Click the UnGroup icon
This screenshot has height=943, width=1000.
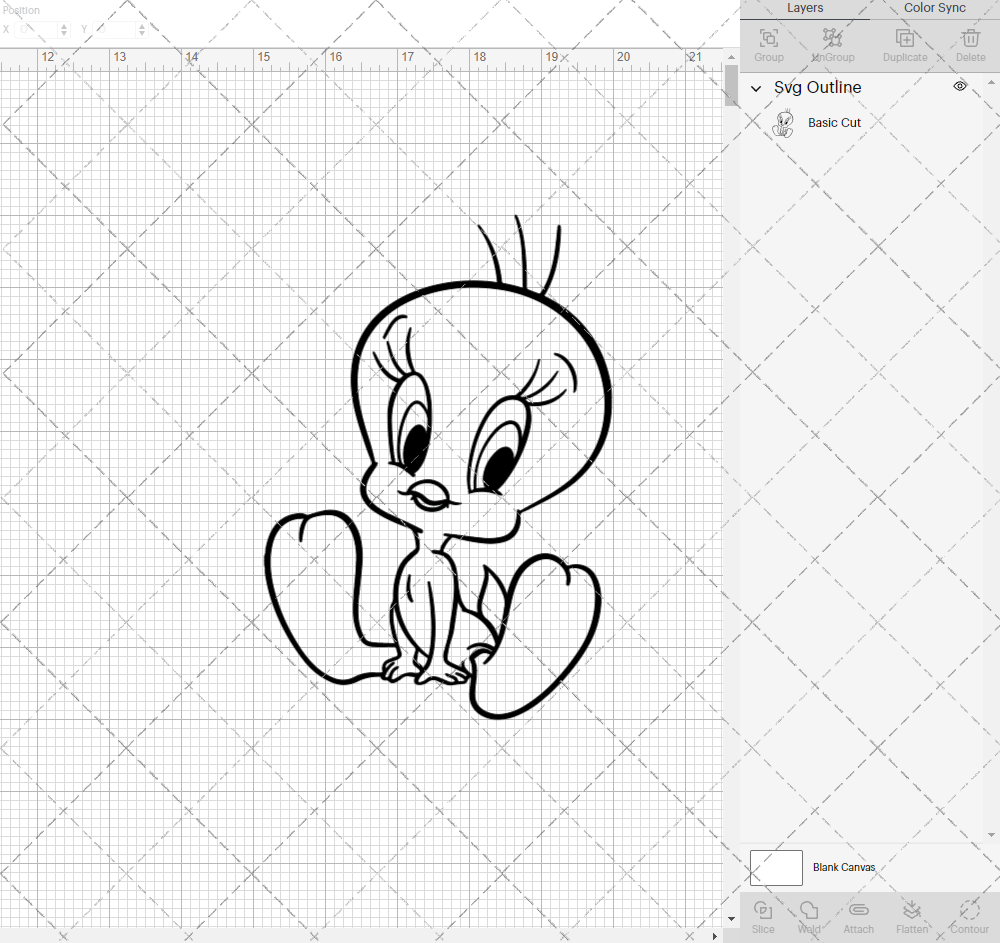click(832, 38)
